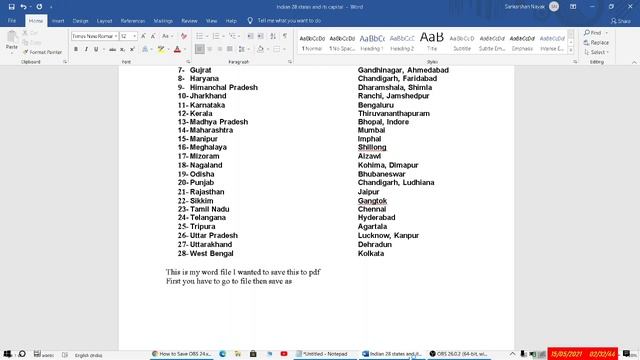
Task: Align paragraph to the right
Action: pyautogui.click(x=220, y=49)
